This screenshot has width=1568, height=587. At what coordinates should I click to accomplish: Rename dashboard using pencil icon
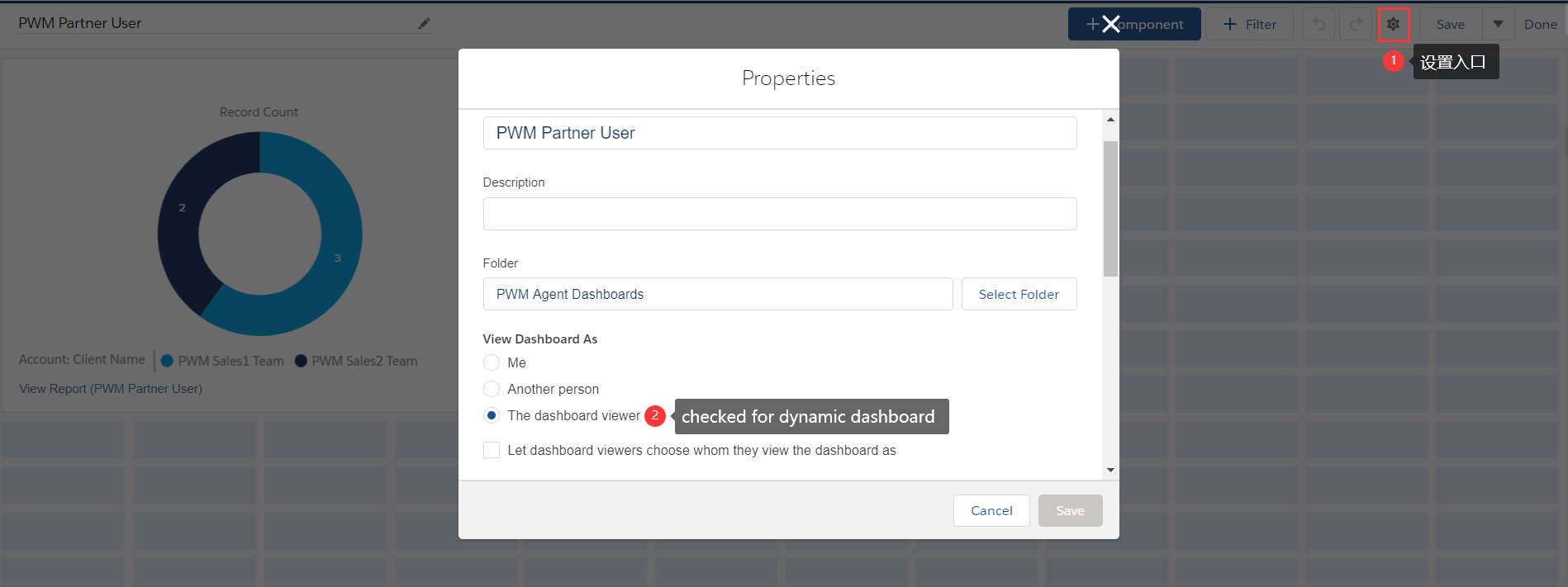tap(423, 23)
